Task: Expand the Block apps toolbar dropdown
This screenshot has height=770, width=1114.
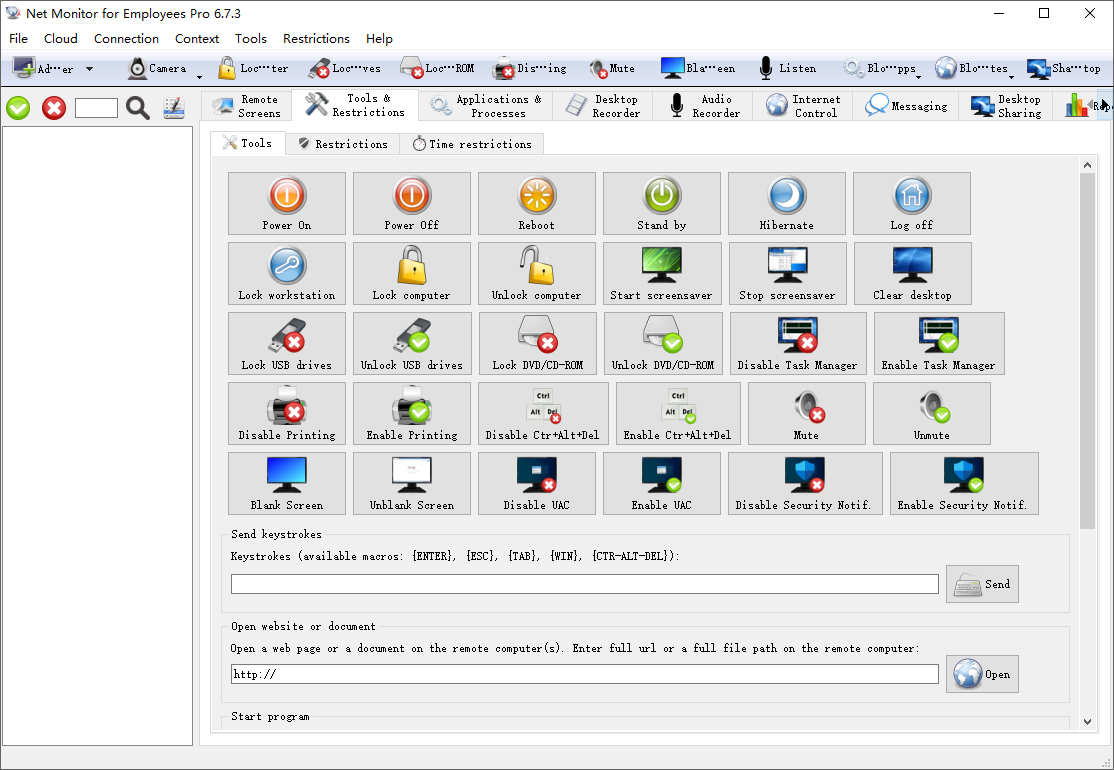Action: pyautogui.click(x=919, y=77)
